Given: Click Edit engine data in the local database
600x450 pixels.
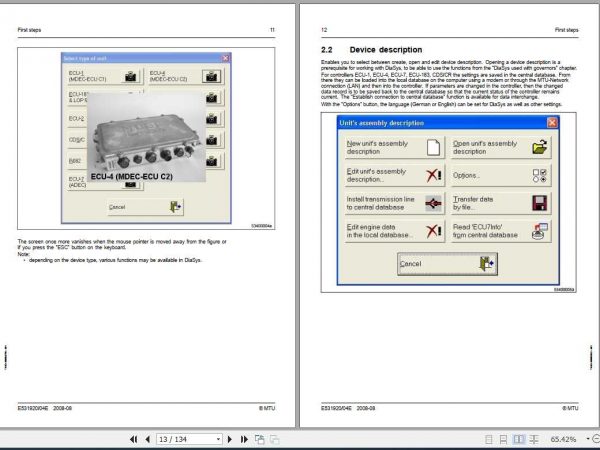Looking at the screenshot, I should tap(395, 231).
